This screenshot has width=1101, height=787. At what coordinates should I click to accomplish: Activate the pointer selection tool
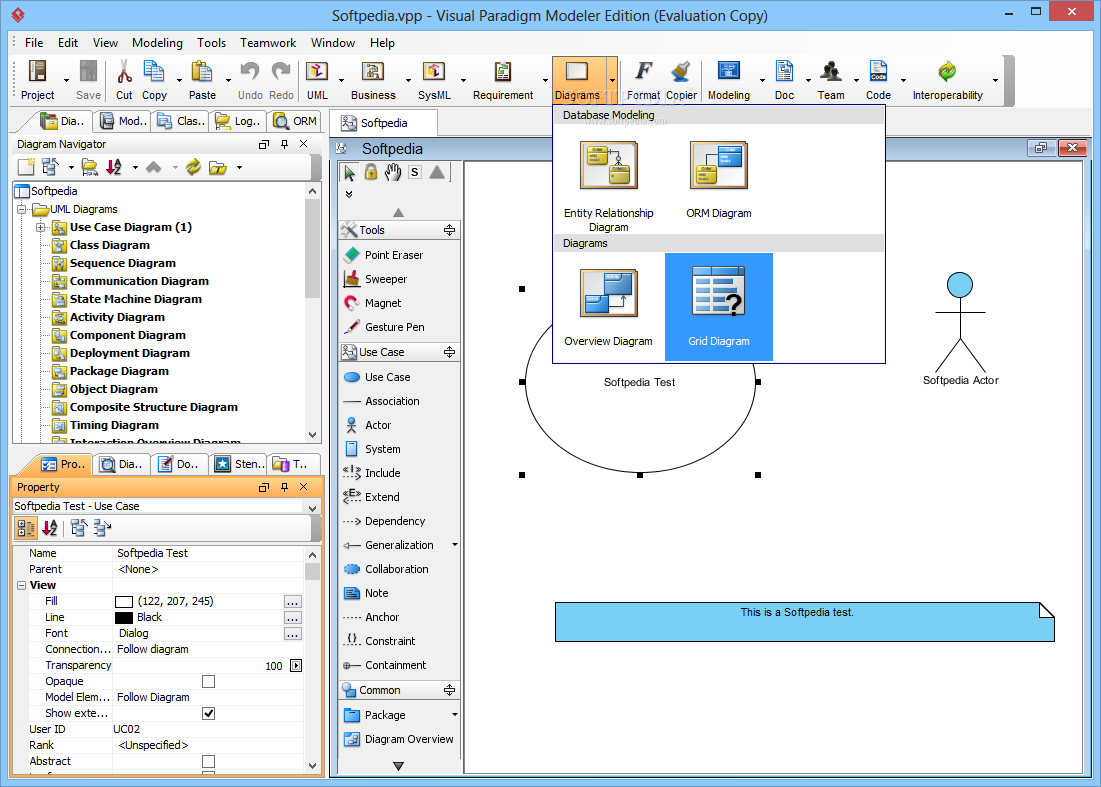(x=349, y=172)
